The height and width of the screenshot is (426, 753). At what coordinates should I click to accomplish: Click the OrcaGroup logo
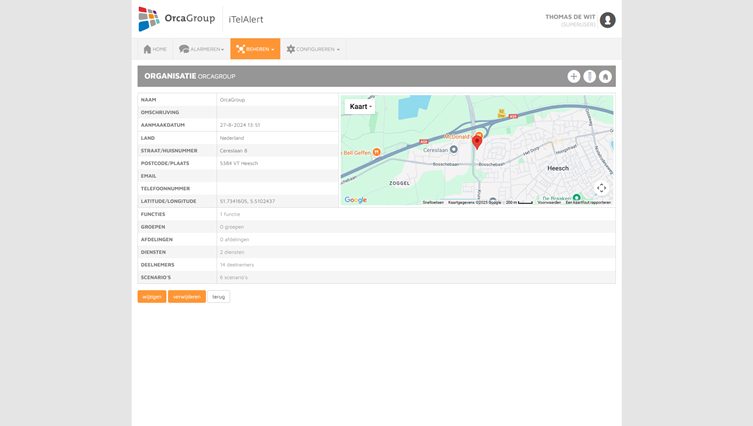[x=177, y=19]
